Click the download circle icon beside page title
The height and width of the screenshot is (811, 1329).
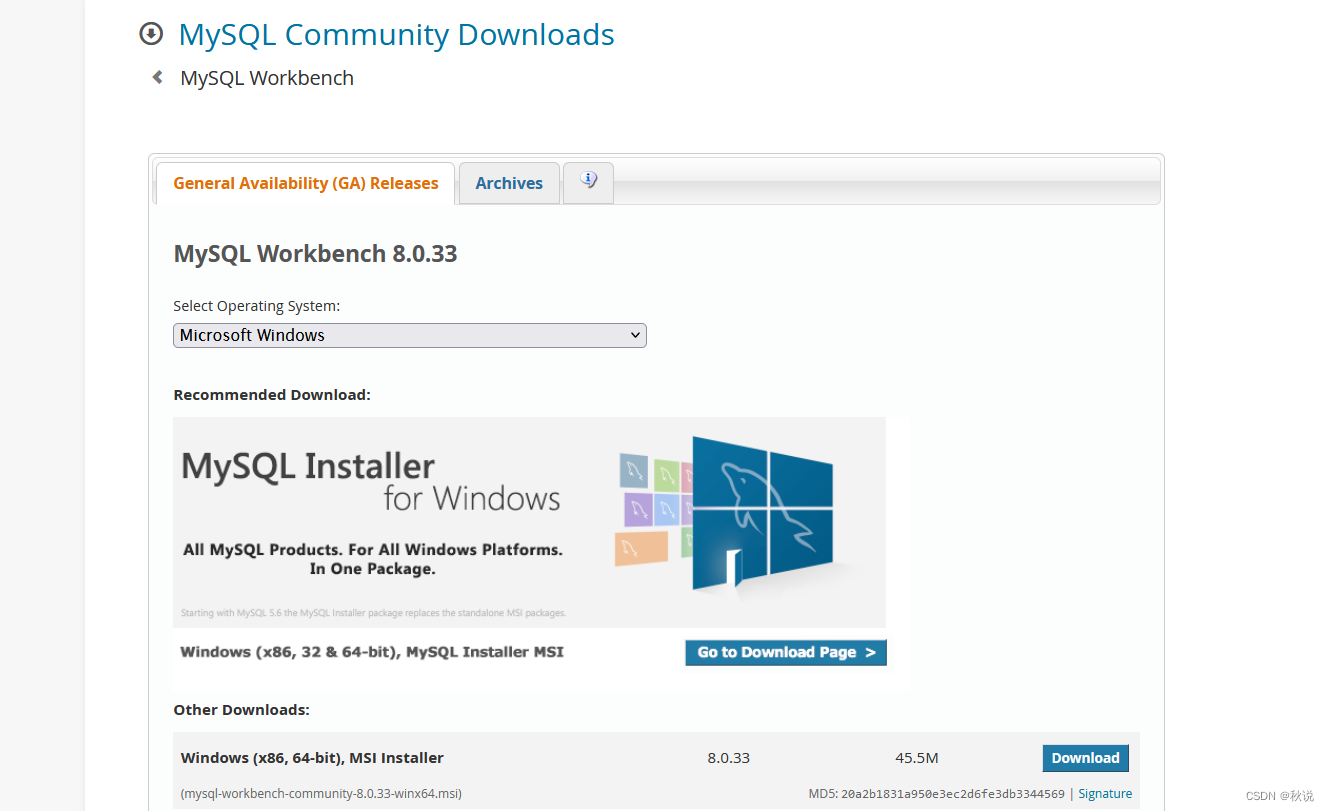(151, 34)
